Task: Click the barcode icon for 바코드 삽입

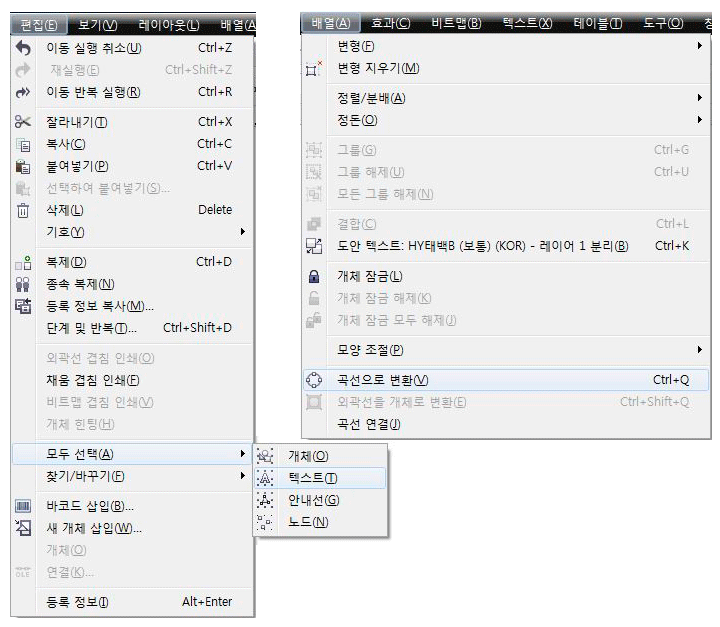Action: [24, 506]
